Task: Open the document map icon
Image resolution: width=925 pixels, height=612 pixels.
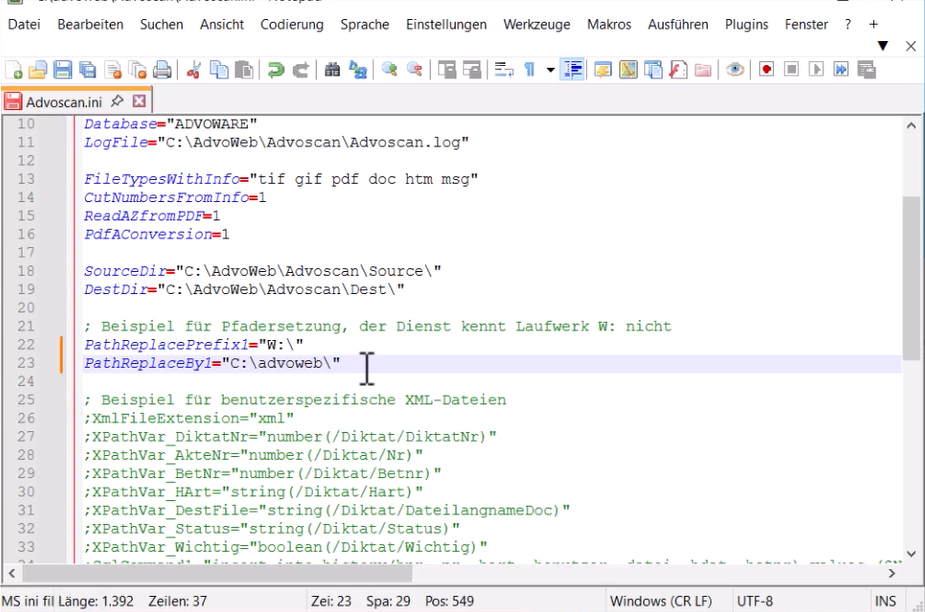Action: [628, 70]
